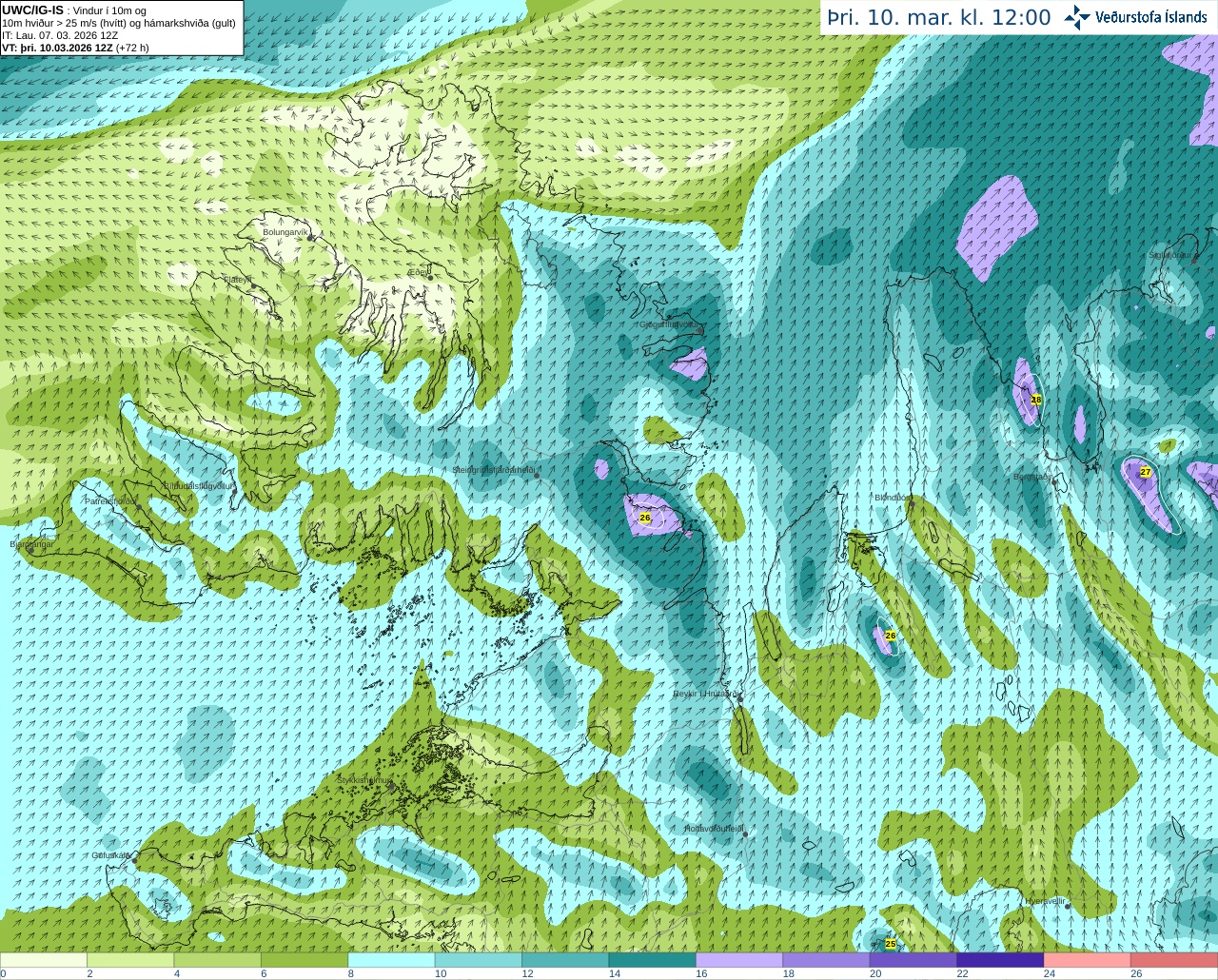Click the 'UWC/IG-IS : Vindur í 10m og' title line
This screenshot has width=1218, height=980.
click(74, 10)
